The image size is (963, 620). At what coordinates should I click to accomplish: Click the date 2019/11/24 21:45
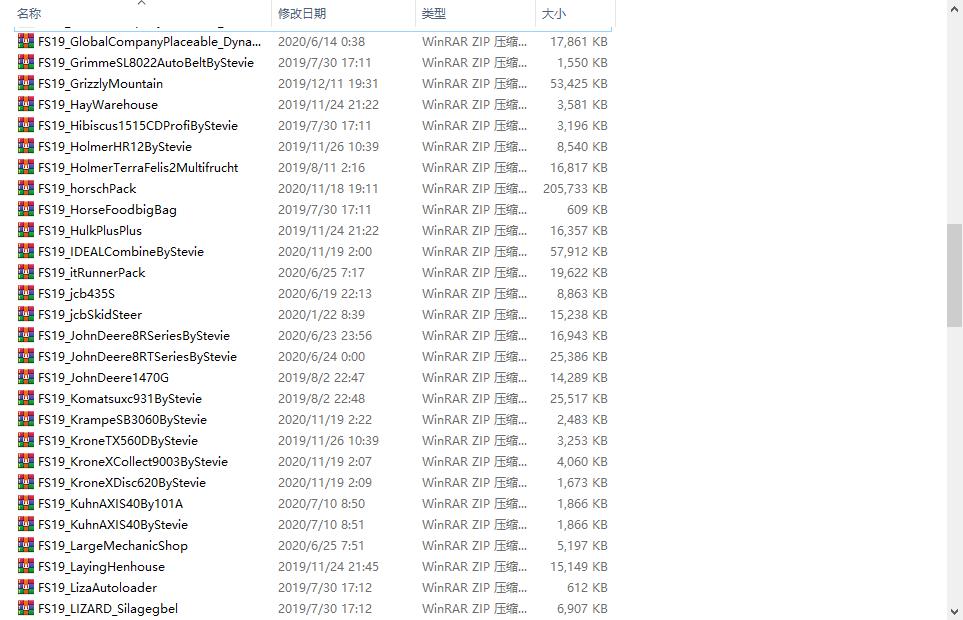328,567
